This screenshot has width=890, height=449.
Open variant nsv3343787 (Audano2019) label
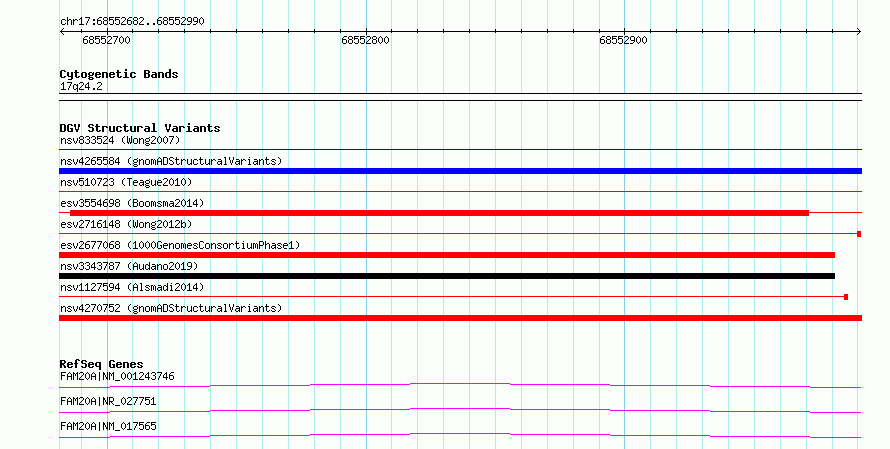click(129, 266)
